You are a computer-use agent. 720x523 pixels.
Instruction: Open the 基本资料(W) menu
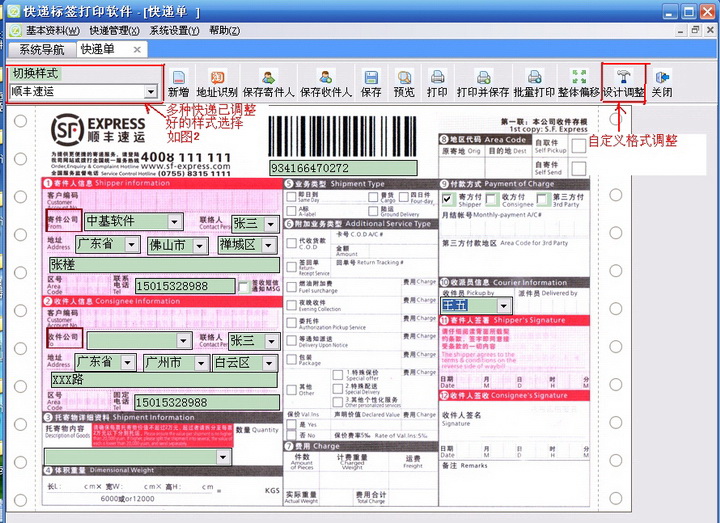pyautogui.click(x=53, y=31)
